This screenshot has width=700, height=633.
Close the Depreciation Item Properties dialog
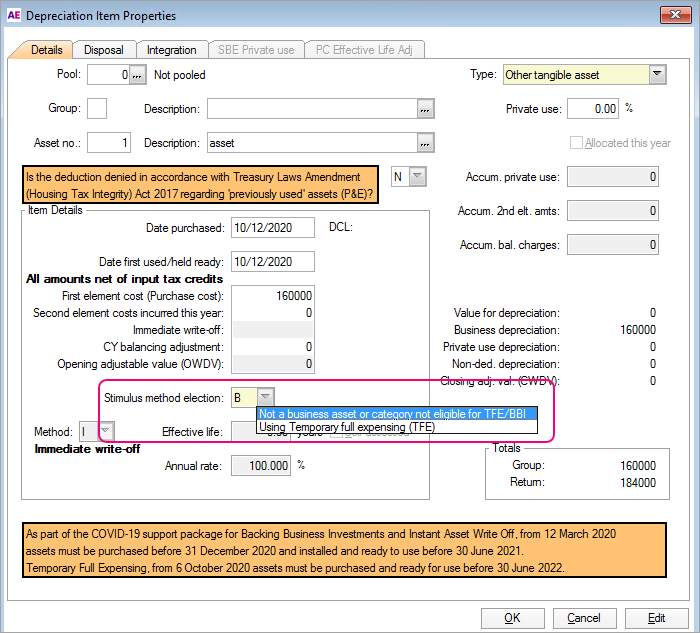(674, 16)
